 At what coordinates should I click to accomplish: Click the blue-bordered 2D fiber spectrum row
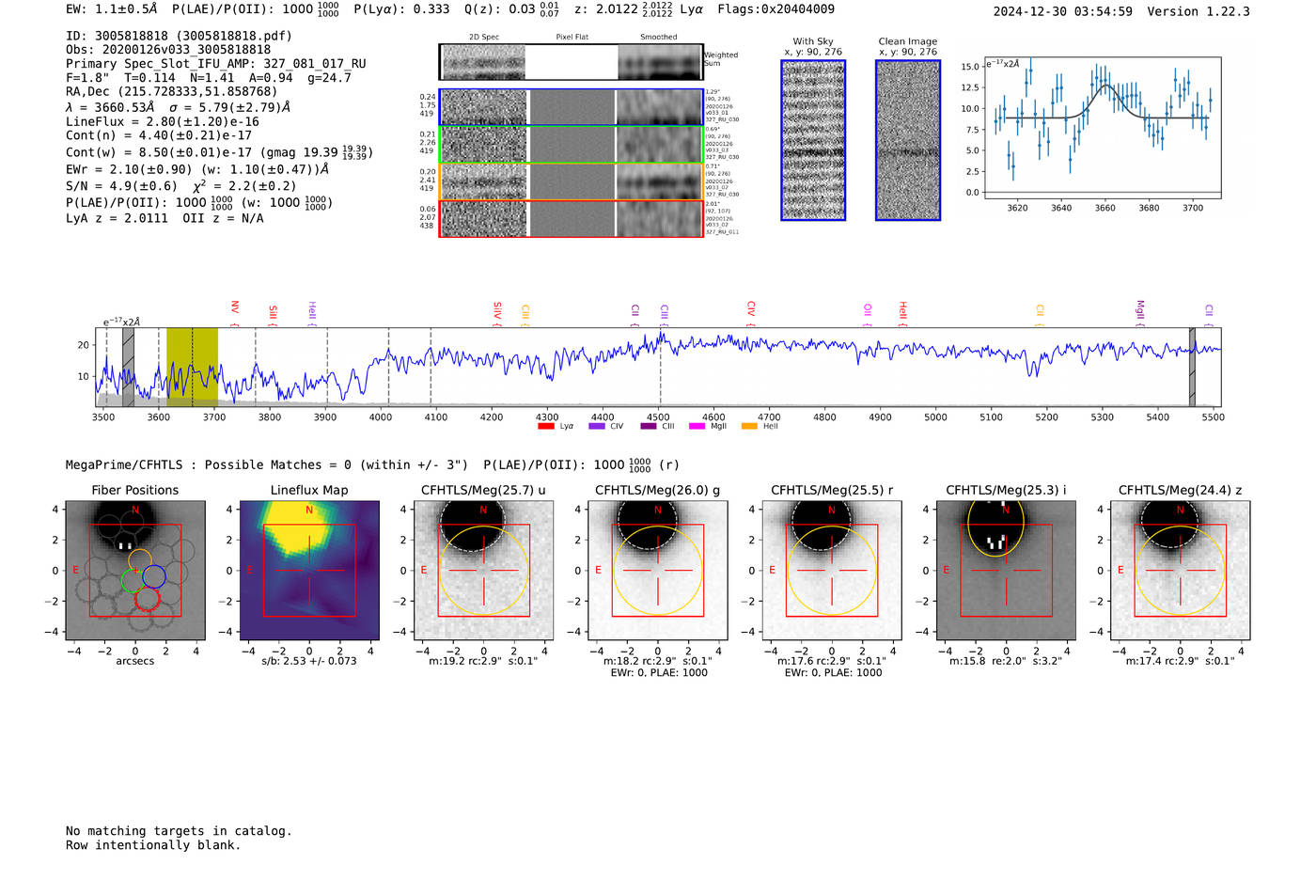pos(572,107)
